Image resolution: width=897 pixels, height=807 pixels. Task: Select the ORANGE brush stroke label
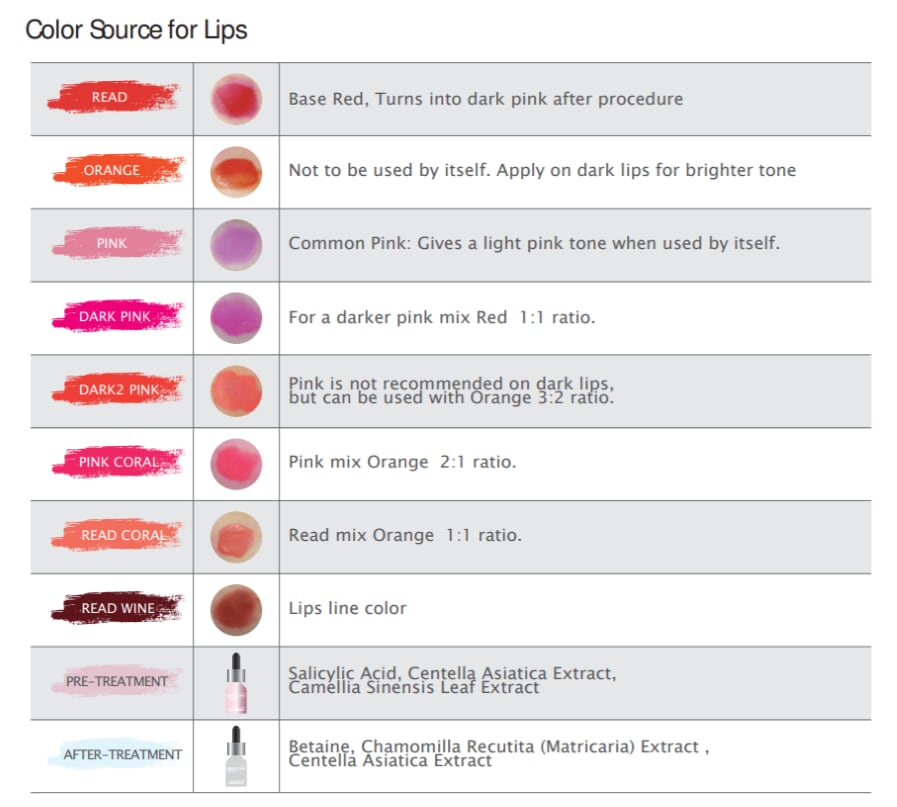click(x=112, y=171)
